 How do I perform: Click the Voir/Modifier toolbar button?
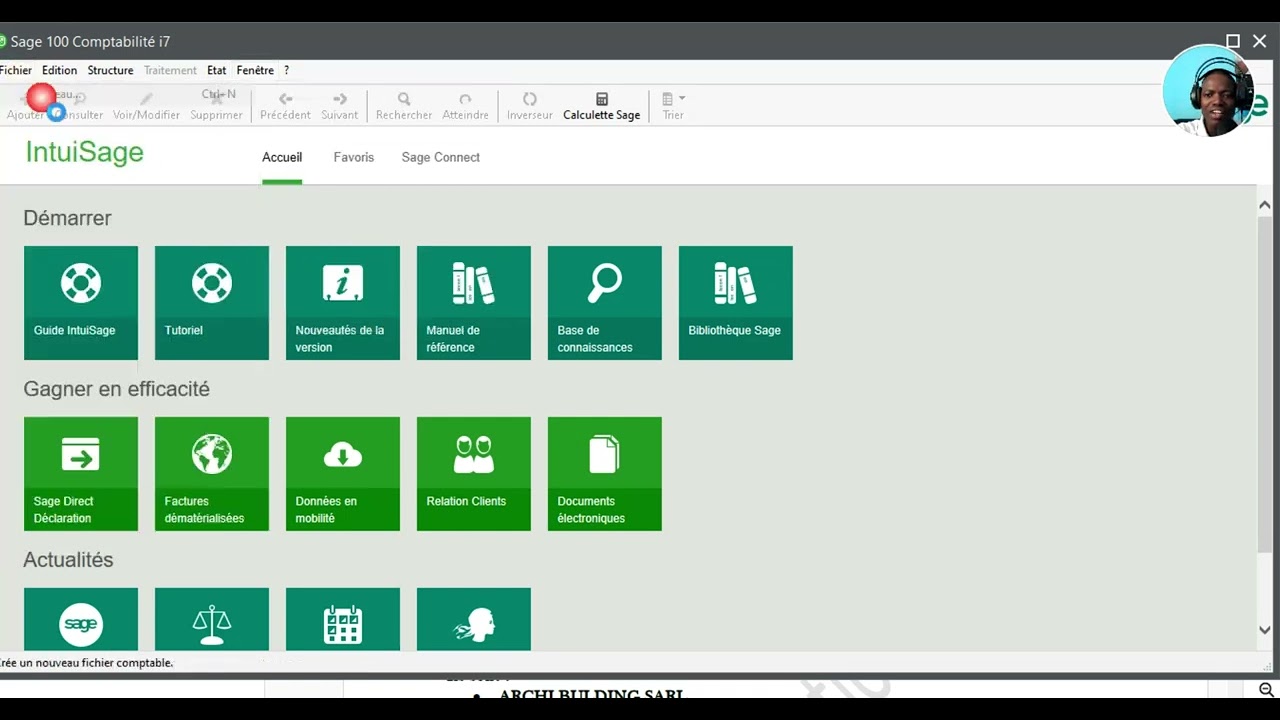pos(146,106)
